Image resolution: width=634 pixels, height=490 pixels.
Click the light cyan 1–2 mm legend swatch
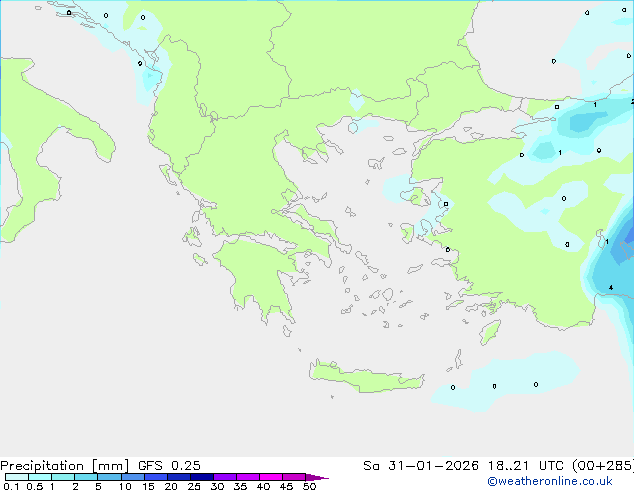pyautogui.click(x=62, y=477)
